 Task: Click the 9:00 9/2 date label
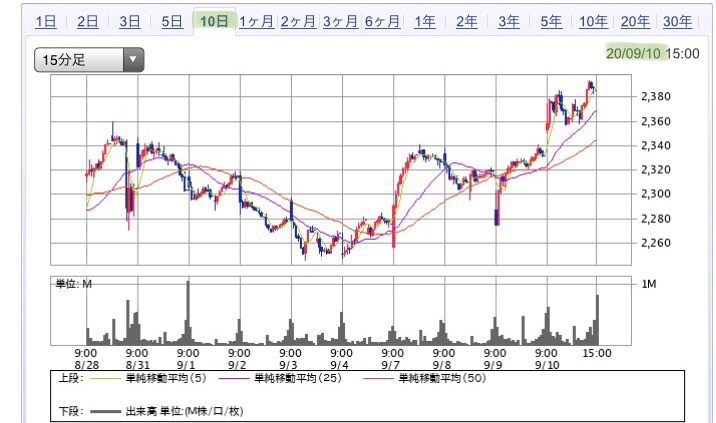[239, 359]
